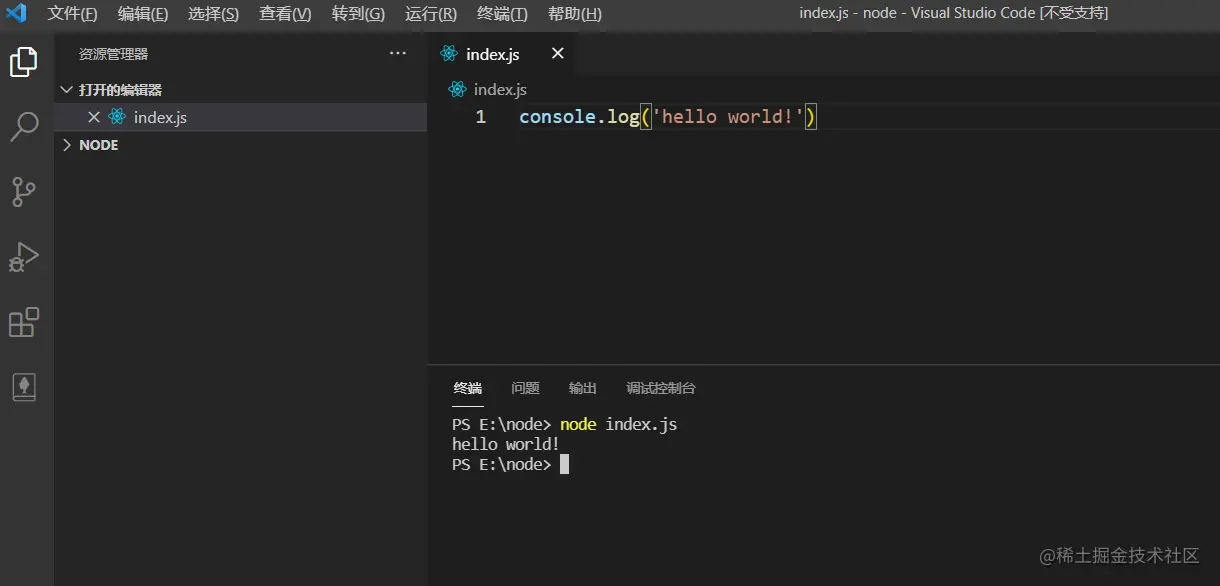The width and height of the screenshot is (1220, 586).
Task: Click the 'node index.js' command in terminal
Action: coord(618,424)
